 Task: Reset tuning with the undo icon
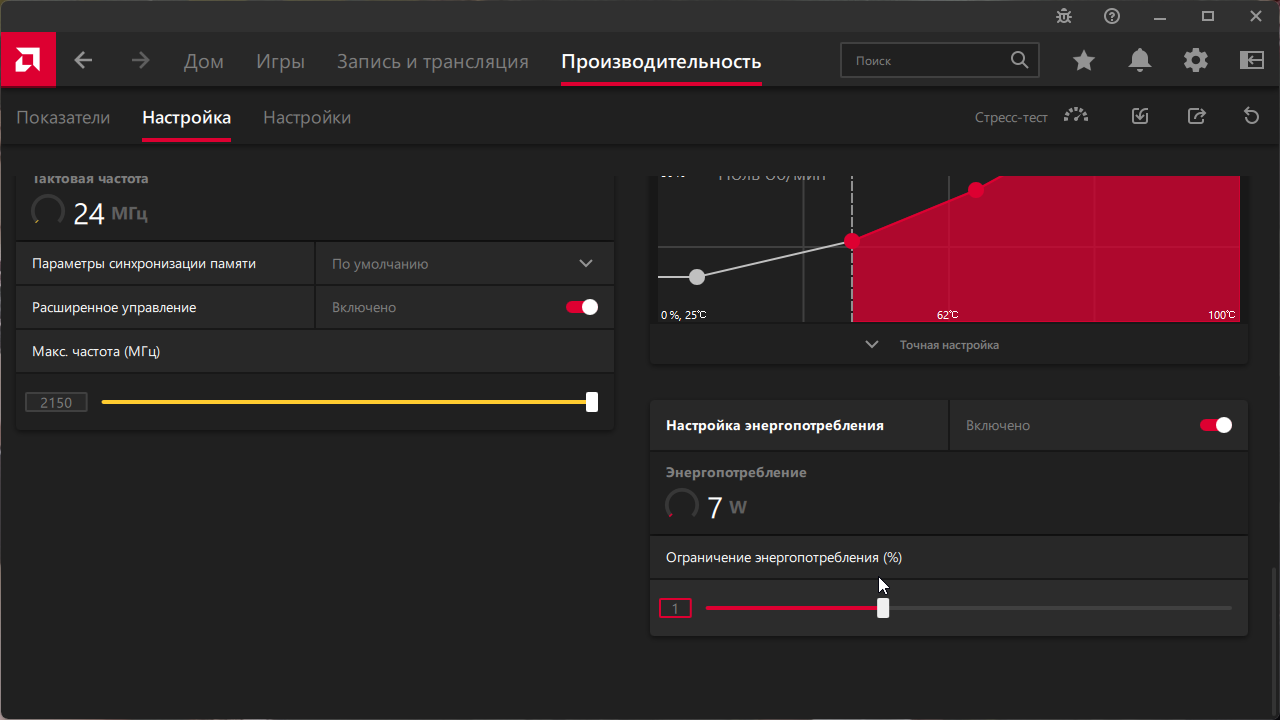pos(1251,116)
